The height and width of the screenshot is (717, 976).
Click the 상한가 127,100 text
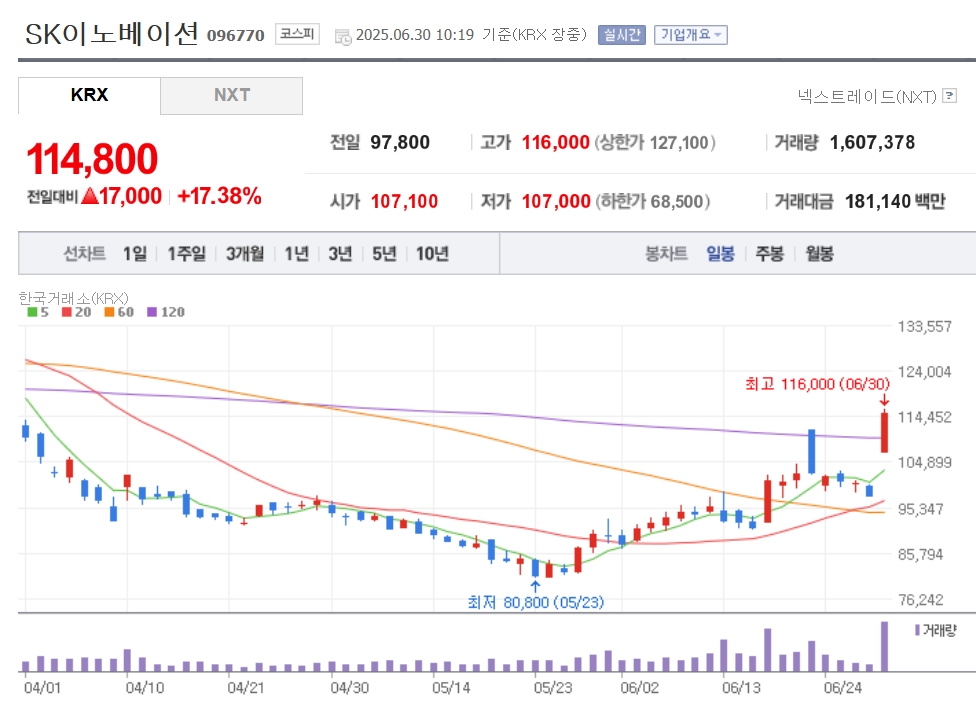tap(655, 143)
